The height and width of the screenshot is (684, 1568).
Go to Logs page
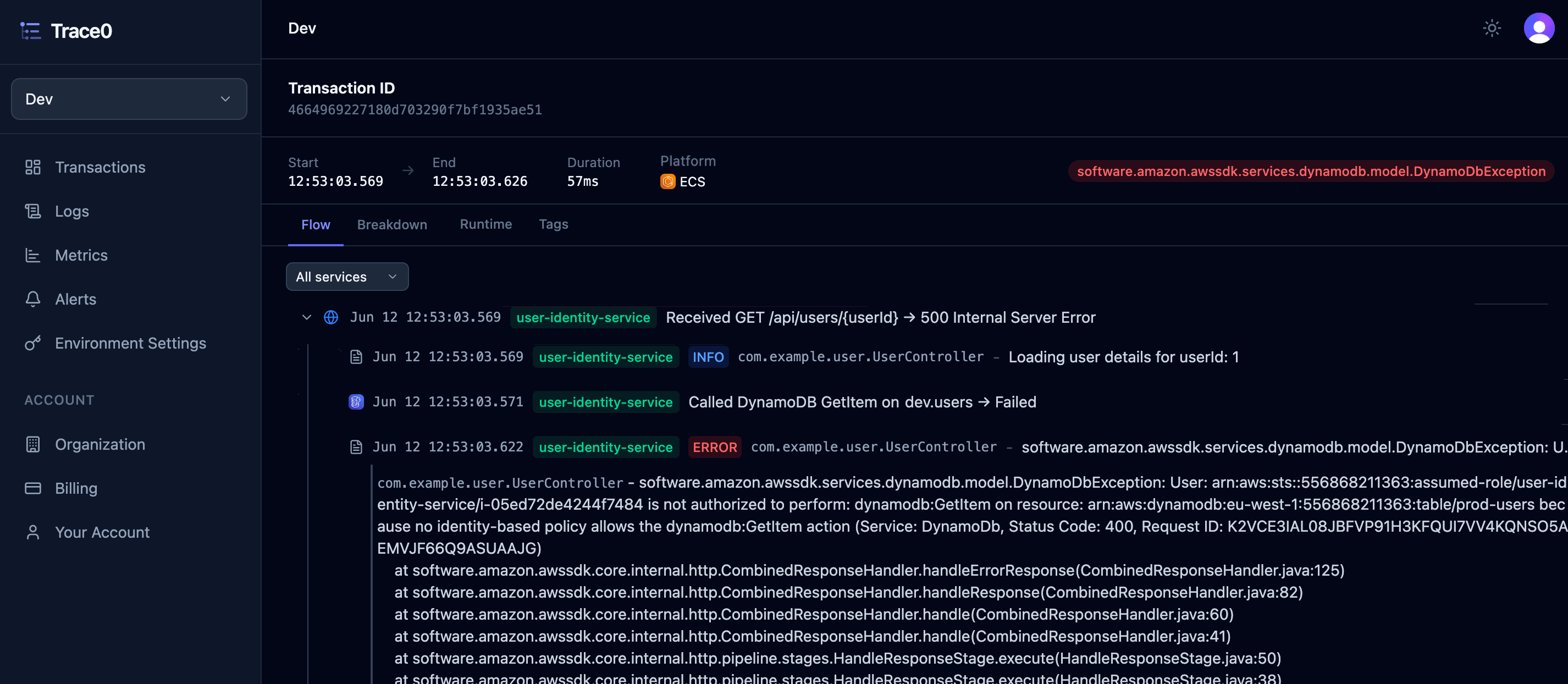pyautogui.click(x=72, y=211)
